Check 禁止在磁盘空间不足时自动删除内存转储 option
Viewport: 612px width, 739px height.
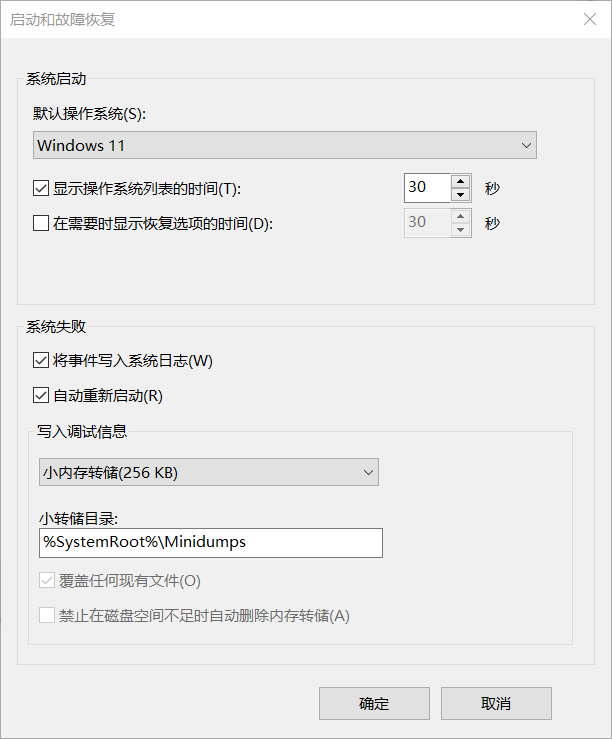[x=47, y=616]
